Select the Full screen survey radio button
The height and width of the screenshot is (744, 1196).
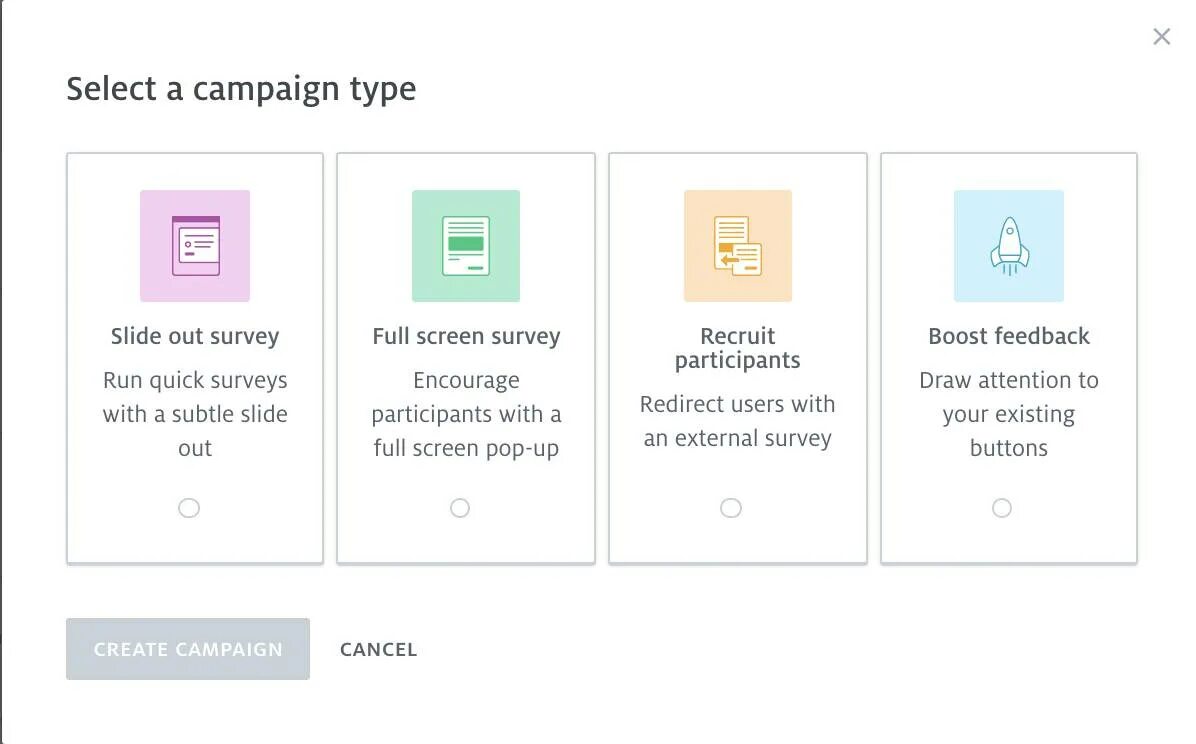coord(460,508)
